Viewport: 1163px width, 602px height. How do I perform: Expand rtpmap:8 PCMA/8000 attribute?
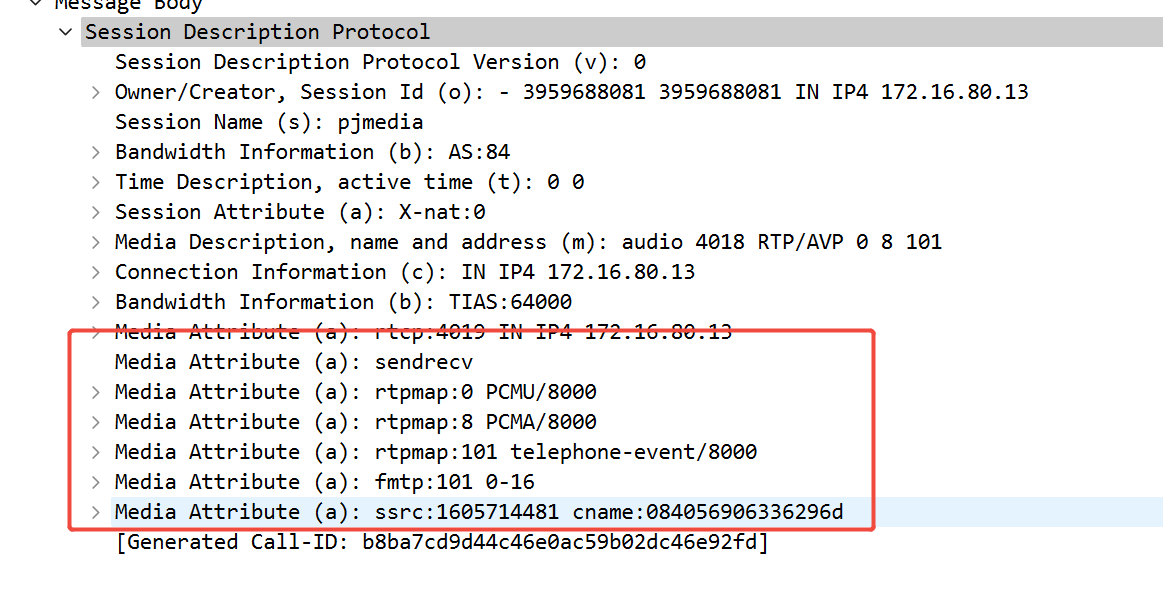pos(96,422)
